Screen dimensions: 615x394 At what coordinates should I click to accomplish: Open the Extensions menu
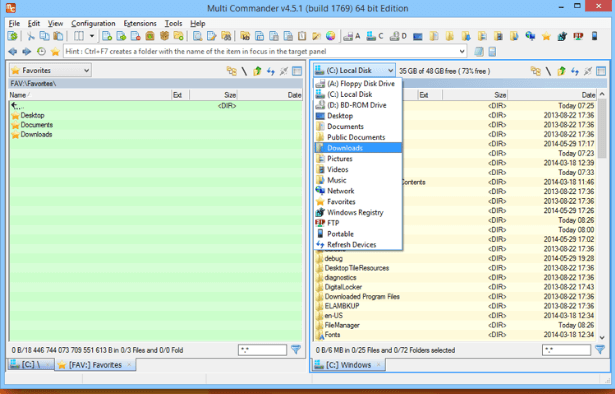coord(140,24)
